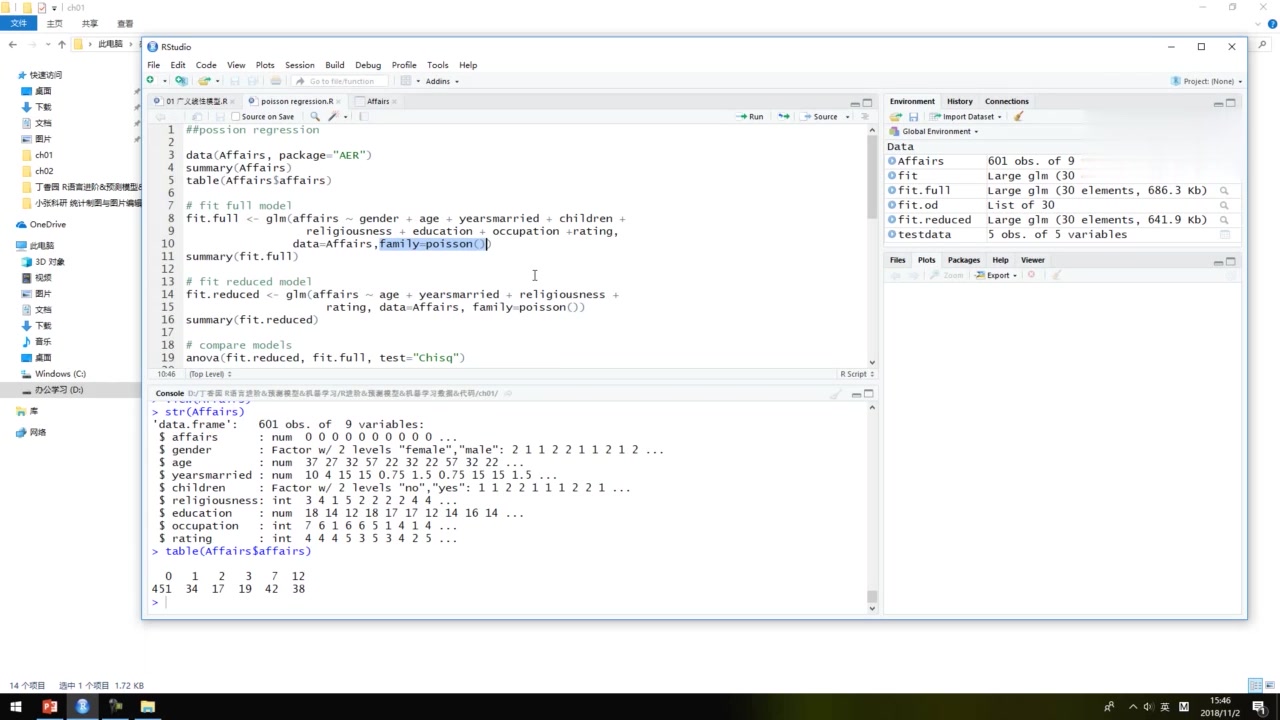Image resolution: width=1280 pixels, height=720 pixels.
Task: Click the Windows Start button
Action: 16,706
